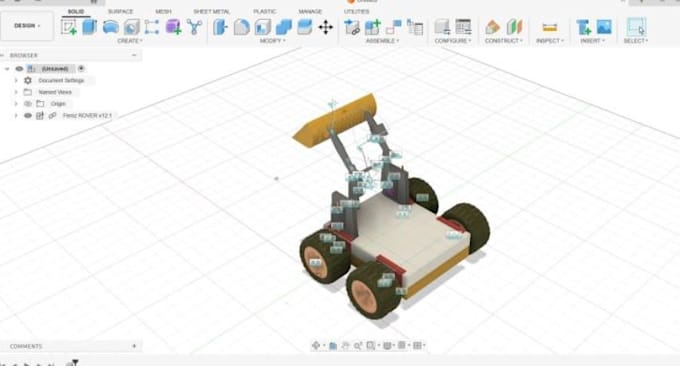Switch to the Surface tab
This screenshot has height=366, width=680.
[x=120, y=11]
